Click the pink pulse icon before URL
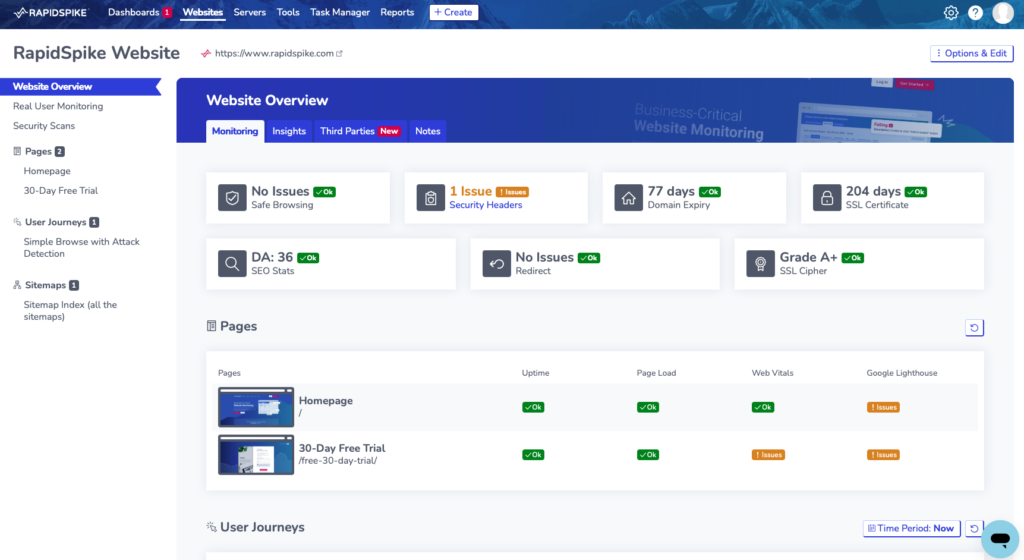 coord(206,54)
